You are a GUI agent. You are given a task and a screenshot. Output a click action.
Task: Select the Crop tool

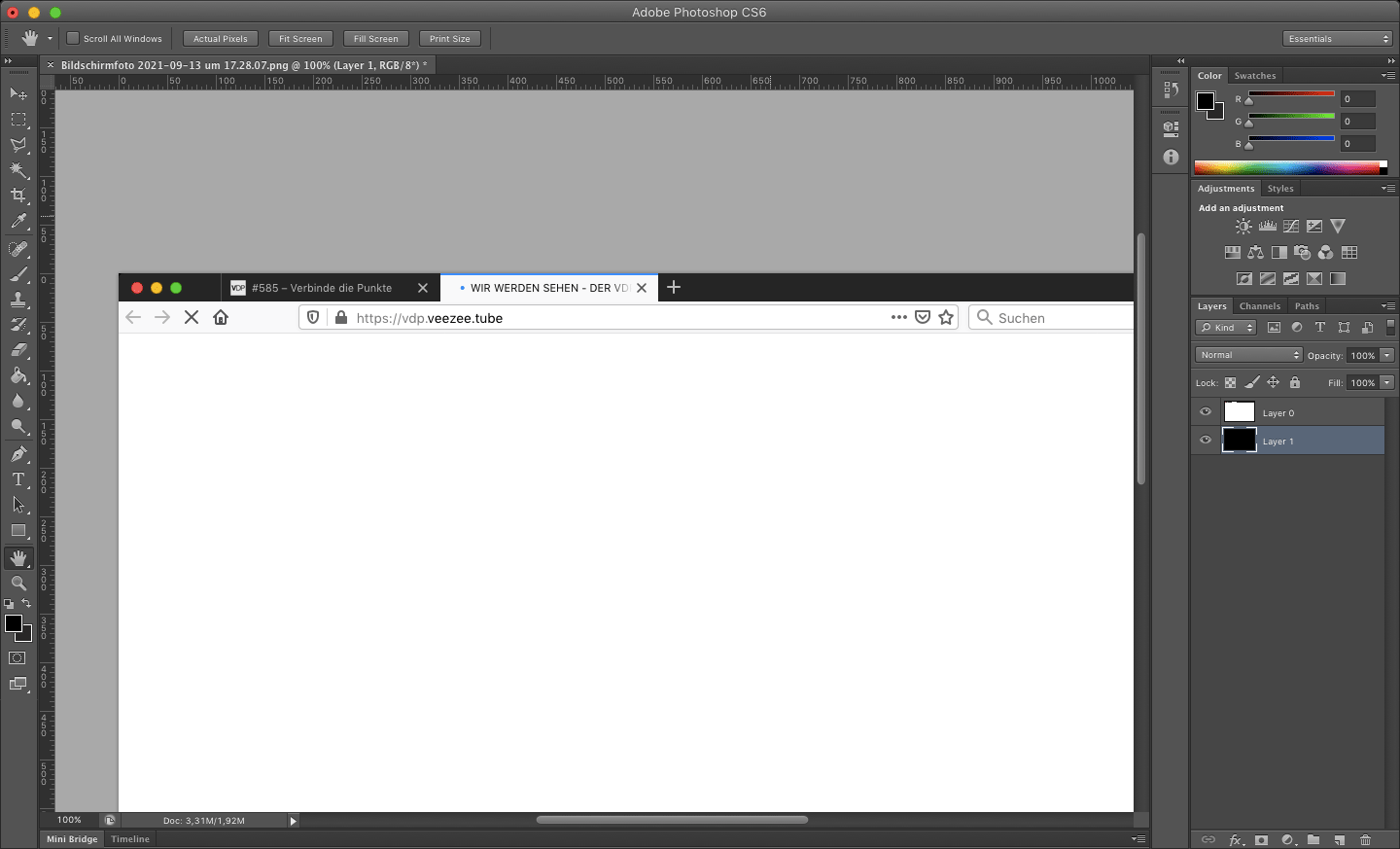click(18, 195)
